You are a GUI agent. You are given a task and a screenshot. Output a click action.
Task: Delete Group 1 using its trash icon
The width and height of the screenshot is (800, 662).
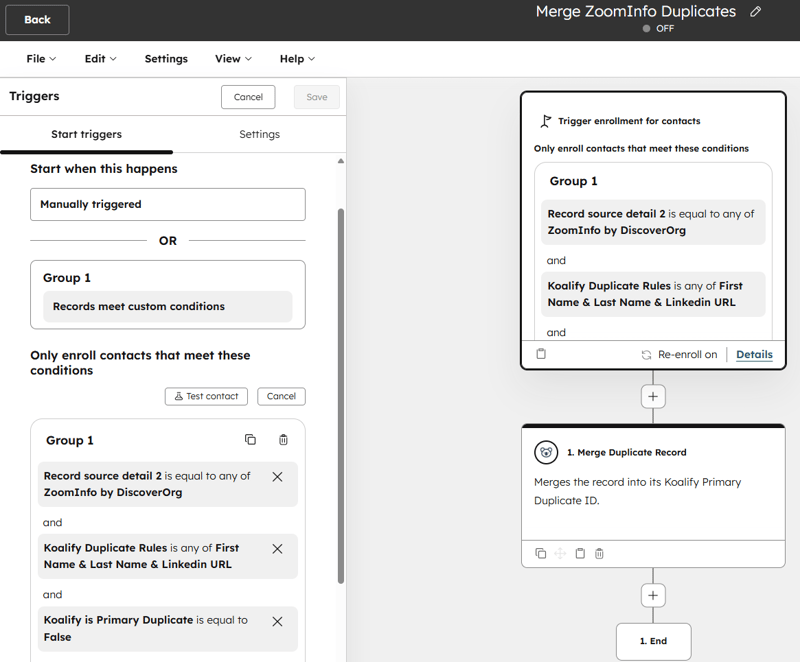point(283,439)
